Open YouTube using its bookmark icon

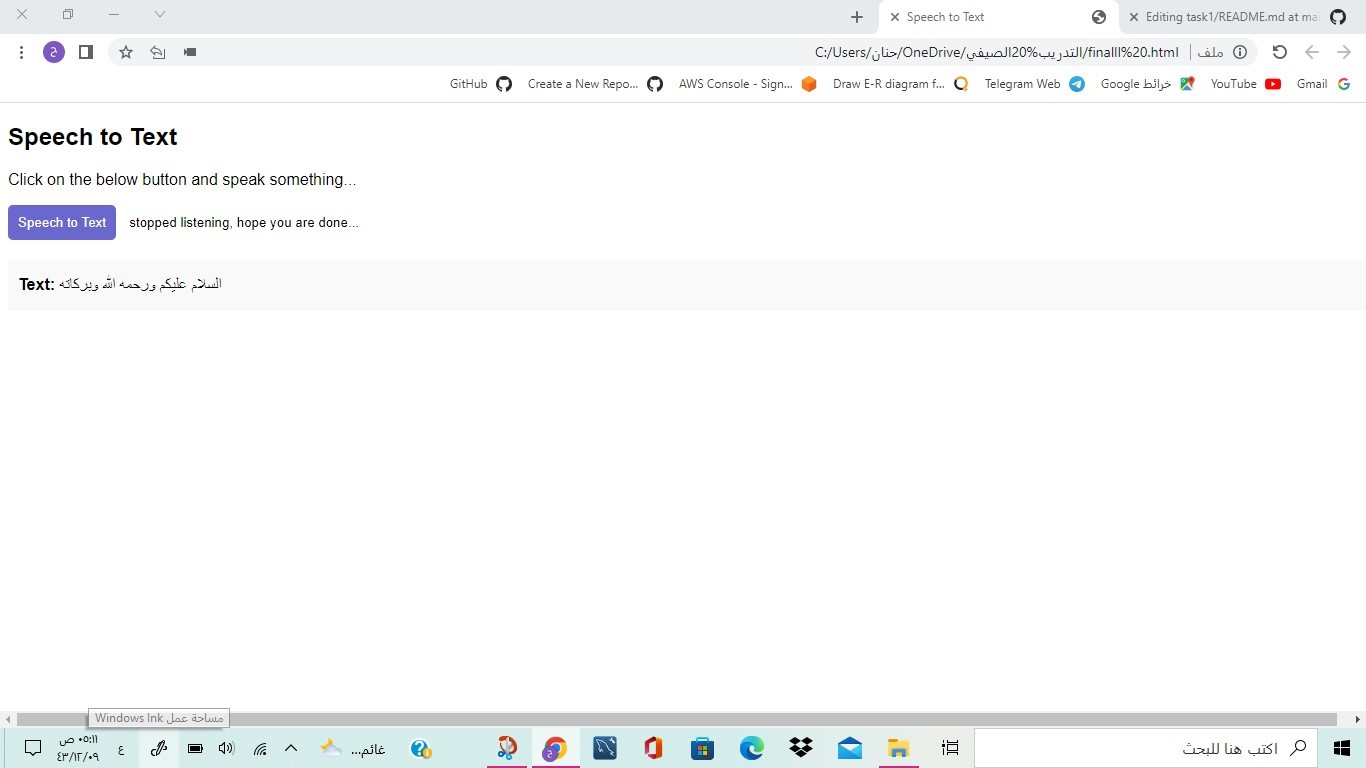click(x=1272, y=84)
